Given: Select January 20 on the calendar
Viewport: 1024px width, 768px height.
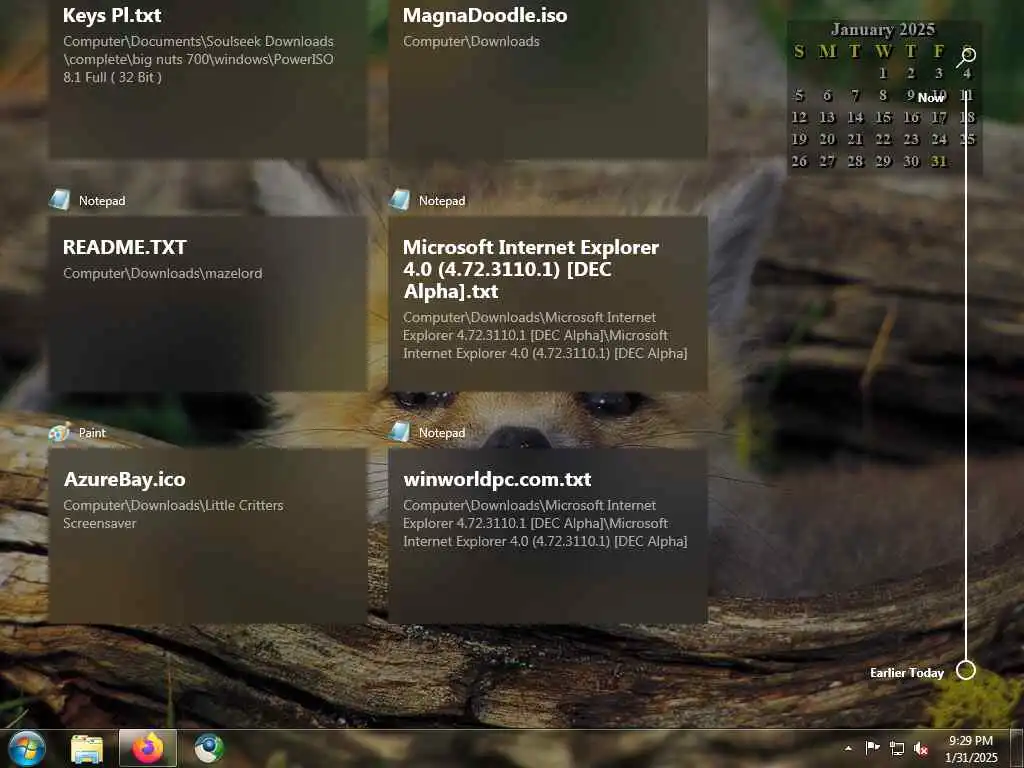Looking at the screenshot, I should tap(827, 139).
